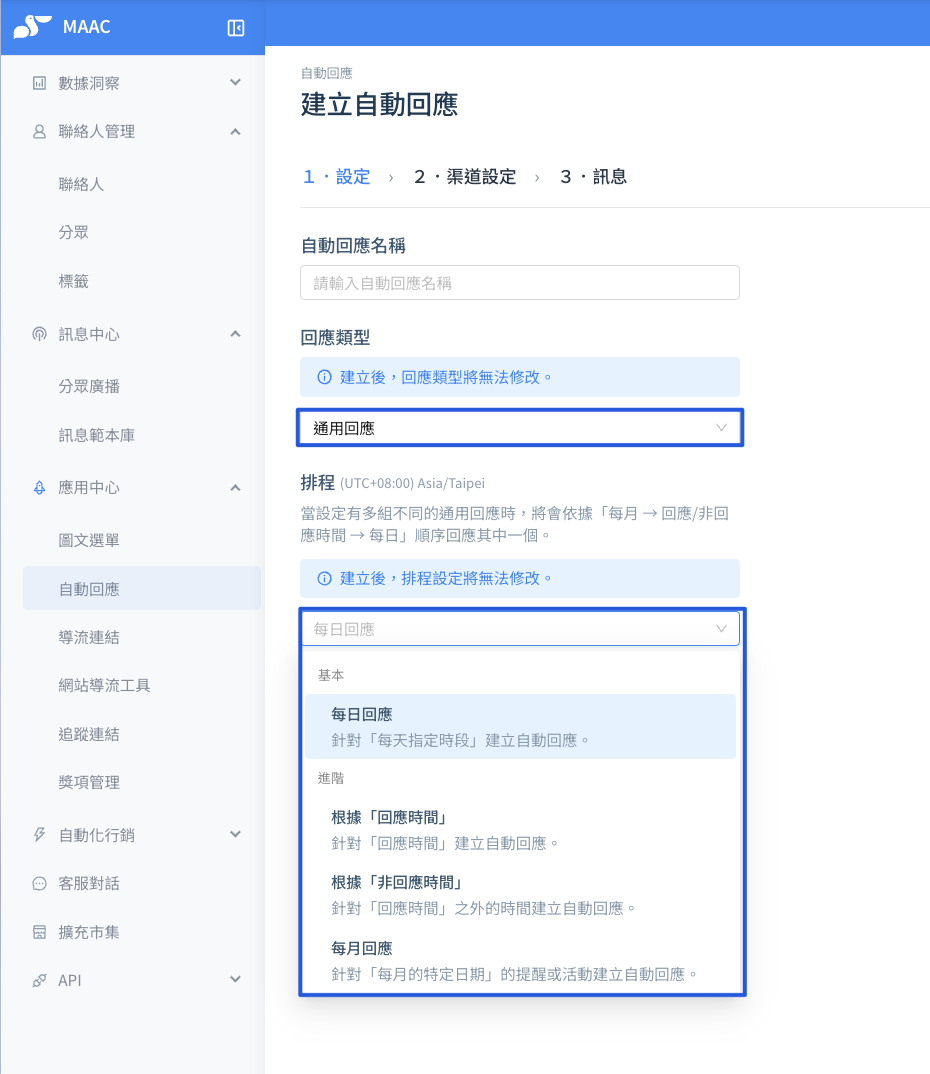Click the MAAC bird logo
This screenshot has height=1074, width=930.
(32, 27)
